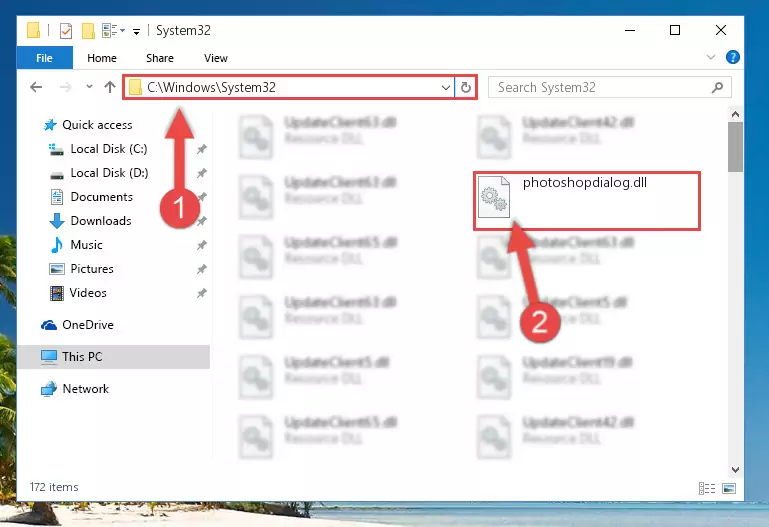Select the photoshopdialog.dll file name
Viewport: 769px width, 527px height.
[x=585, y=183]
